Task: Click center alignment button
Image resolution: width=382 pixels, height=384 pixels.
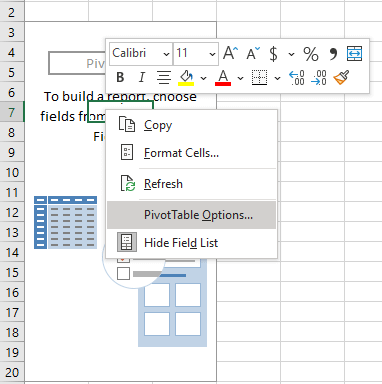Action: 164,78
